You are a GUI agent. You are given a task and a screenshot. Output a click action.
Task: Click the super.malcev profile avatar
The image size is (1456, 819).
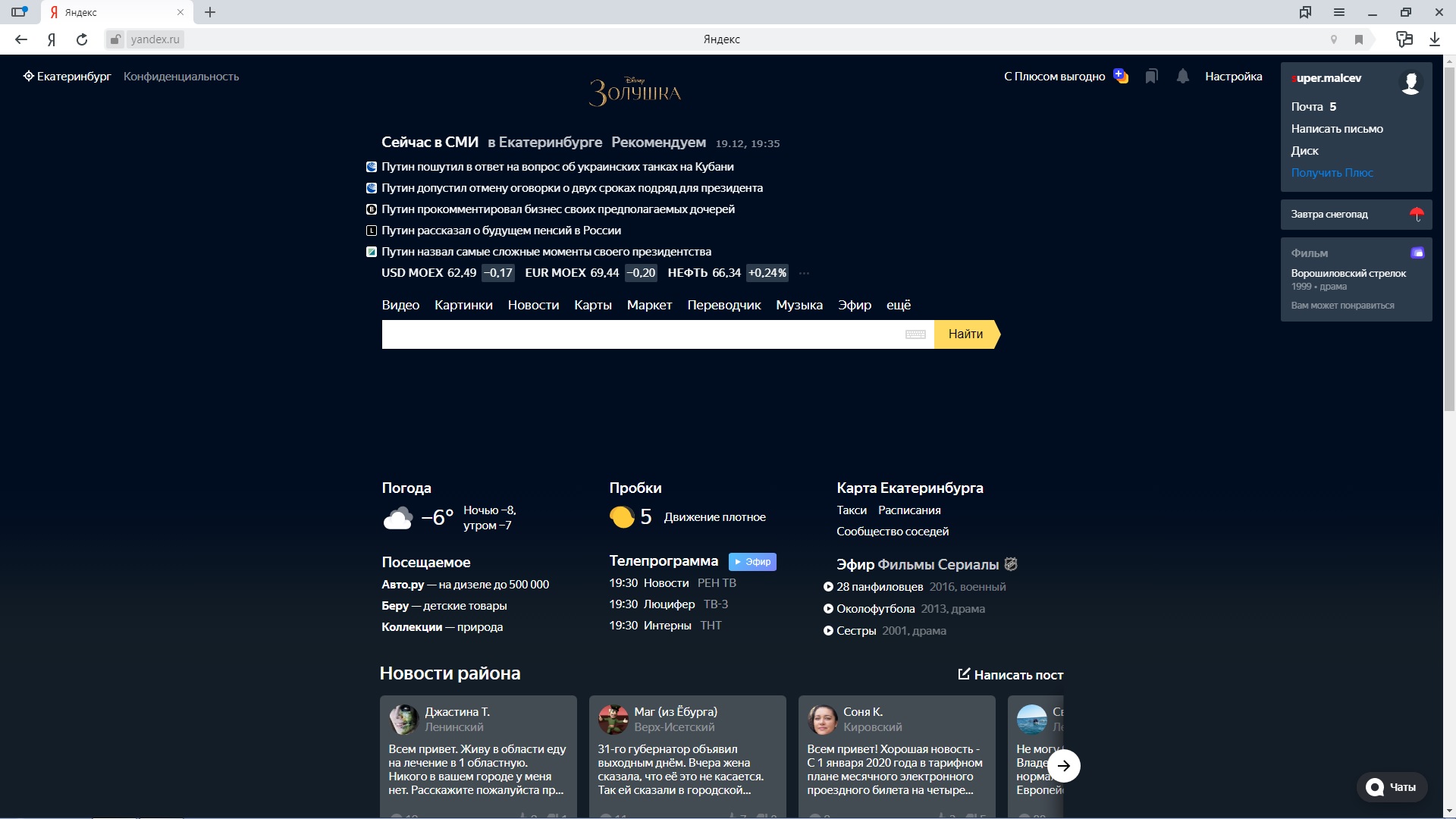[x=1410, y=82]
